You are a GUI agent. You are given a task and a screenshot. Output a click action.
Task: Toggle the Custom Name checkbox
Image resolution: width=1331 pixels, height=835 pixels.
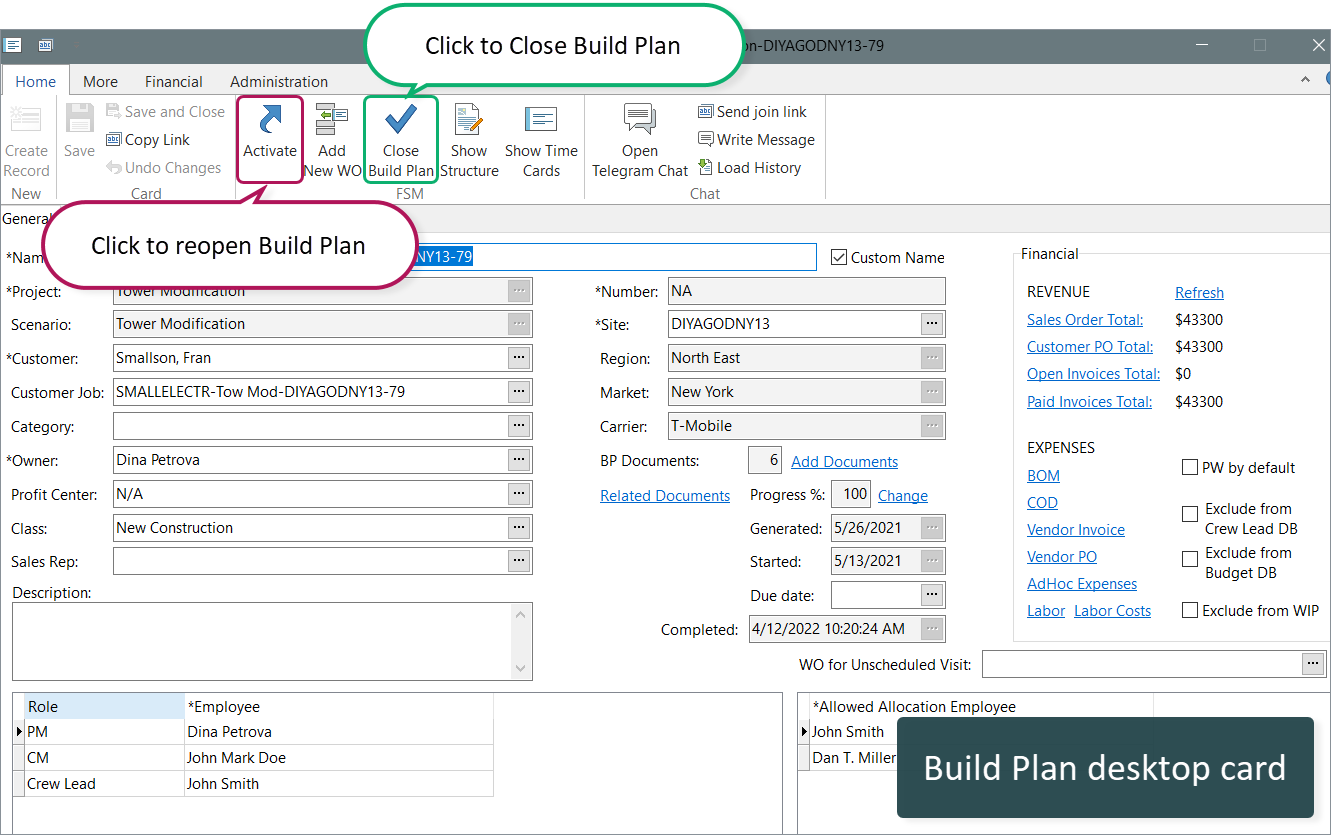[x=839, y=258]
